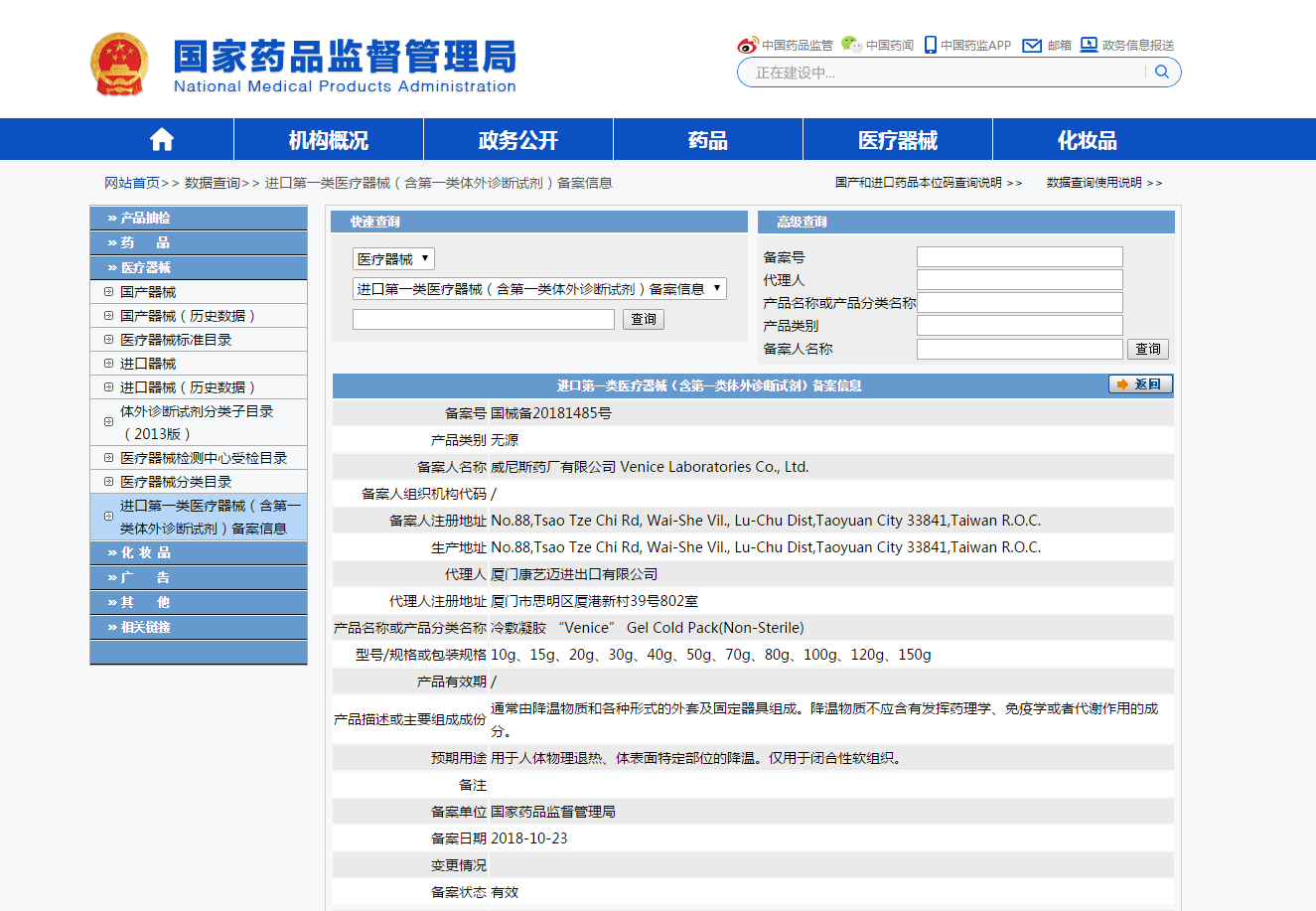1316x911 pixels.
Task: Open the 医疗器械 nav tab
Action: (x=898, y=140)
